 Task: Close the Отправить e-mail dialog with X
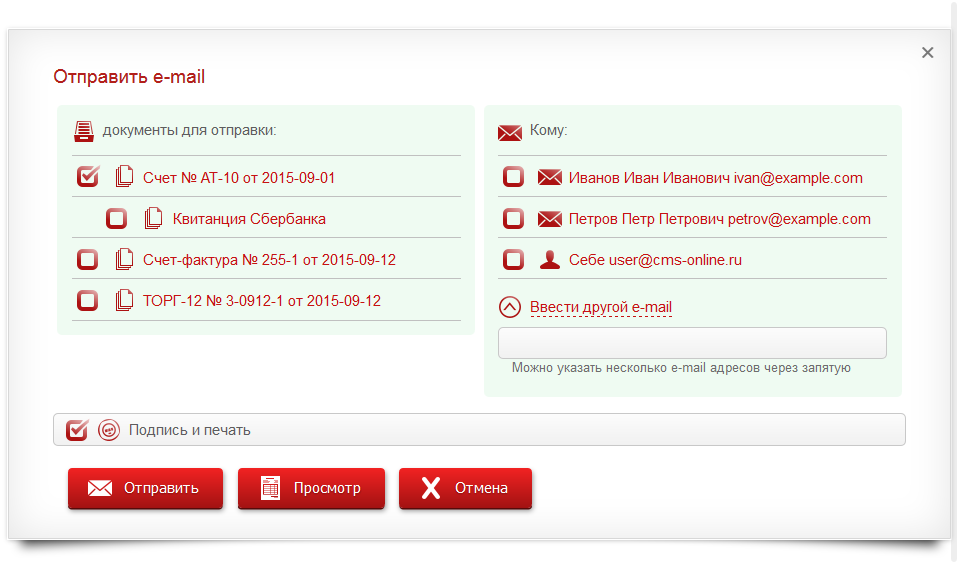click(928, 53)
